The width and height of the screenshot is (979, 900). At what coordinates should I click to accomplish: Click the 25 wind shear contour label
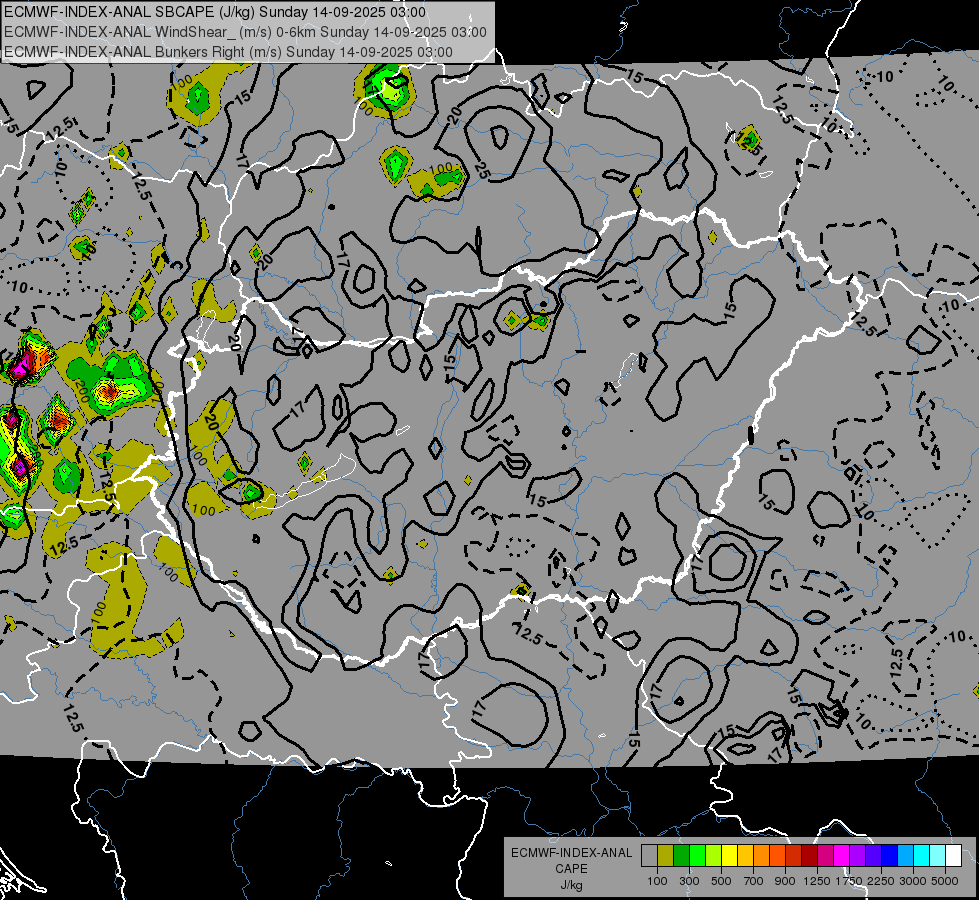481,170
